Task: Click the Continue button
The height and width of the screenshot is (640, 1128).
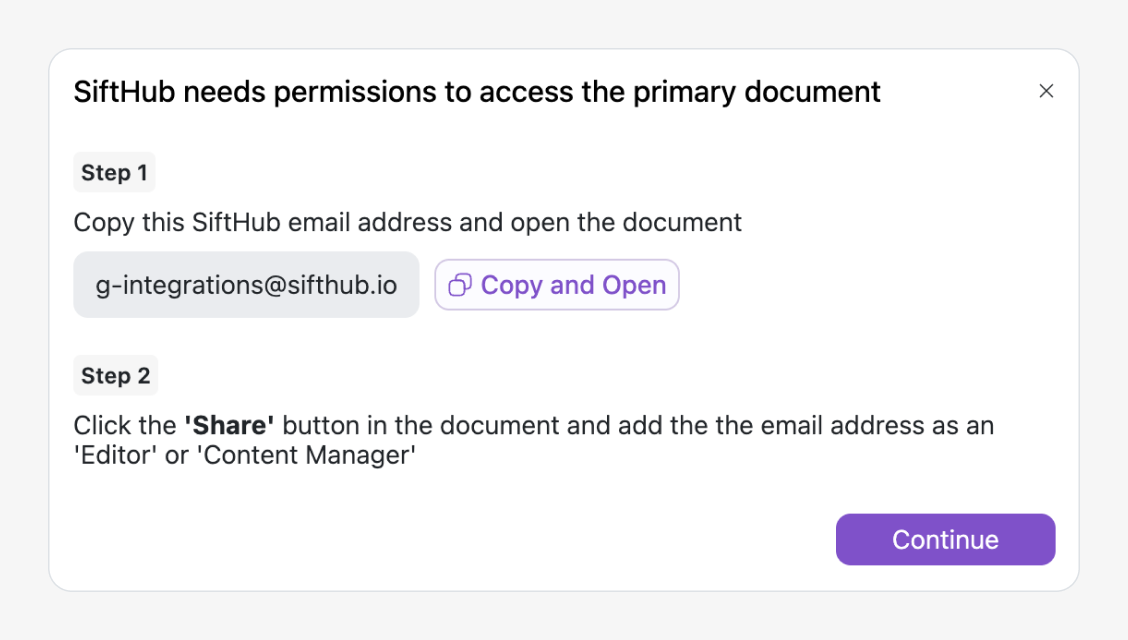Action: [x=945, y=540]
